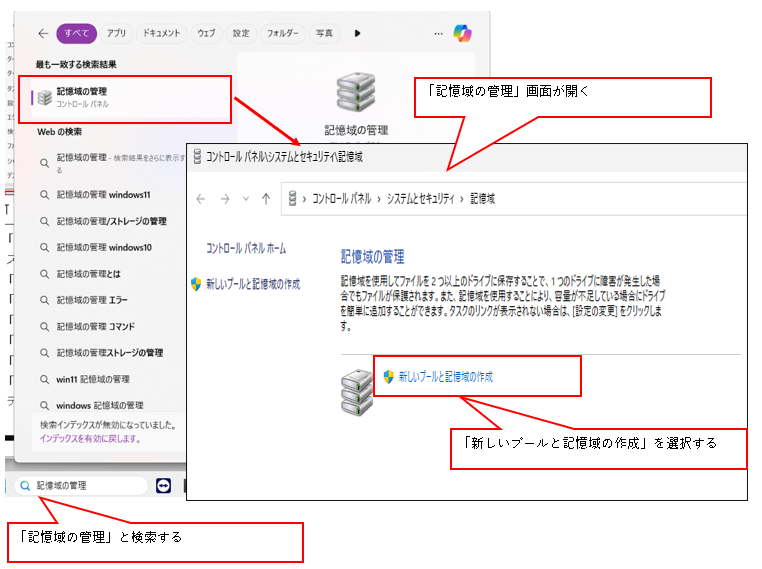Expand chevron after コントロール パネル in address bar

click(376, 199)
